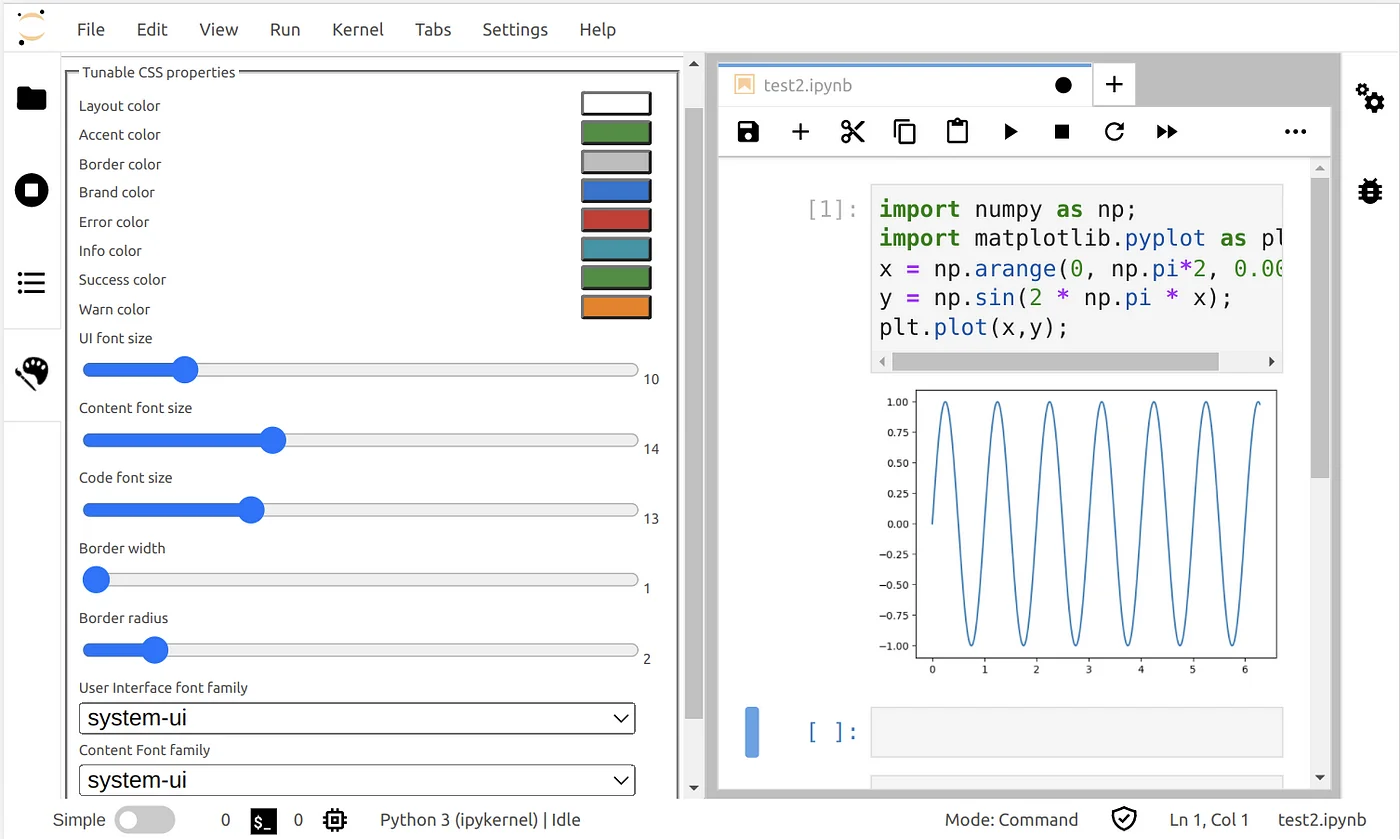Open the Content Font family dropdown
This screenshot has width=1400, height=839.
tap(357, 780)
